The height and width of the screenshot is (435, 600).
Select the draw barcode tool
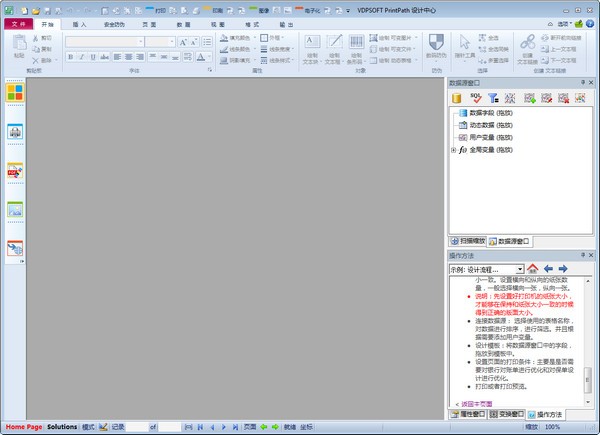coord(357,49)
